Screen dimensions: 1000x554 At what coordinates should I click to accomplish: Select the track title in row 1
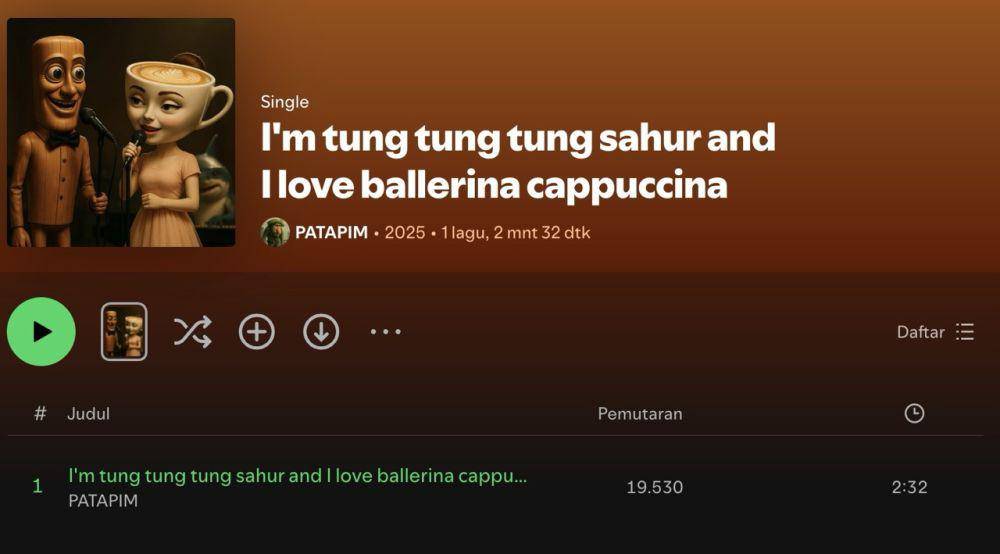coord(297,476)
